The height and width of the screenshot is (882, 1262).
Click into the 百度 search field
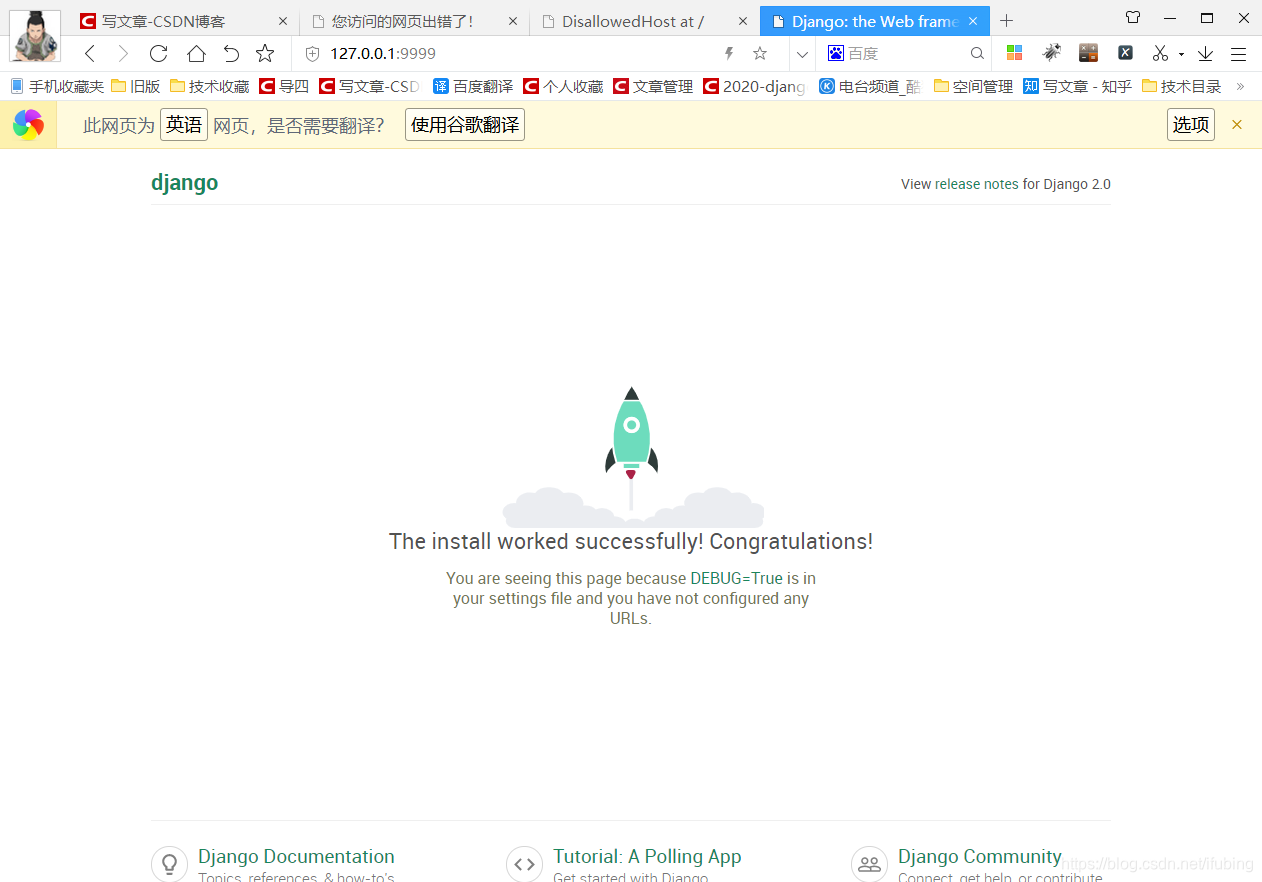[907, 54]
